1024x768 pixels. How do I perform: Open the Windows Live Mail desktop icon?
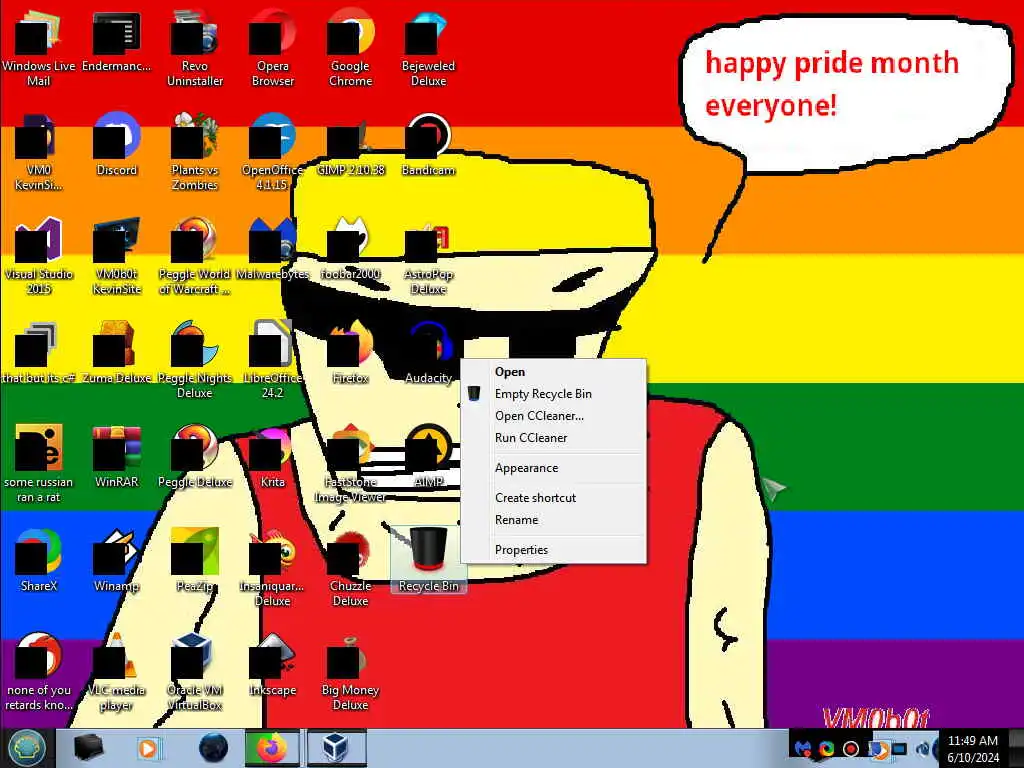tap(38, 48)
